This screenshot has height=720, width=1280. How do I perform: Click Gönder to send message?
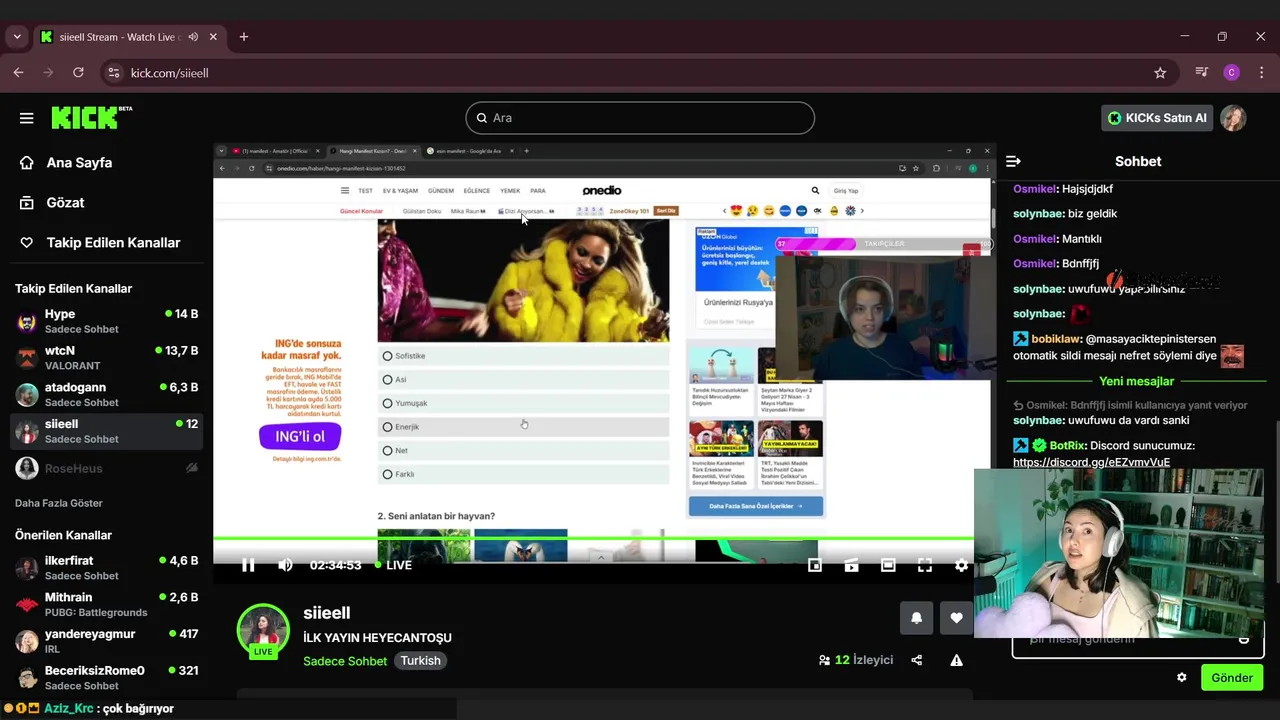click(x=1232, y=678)
